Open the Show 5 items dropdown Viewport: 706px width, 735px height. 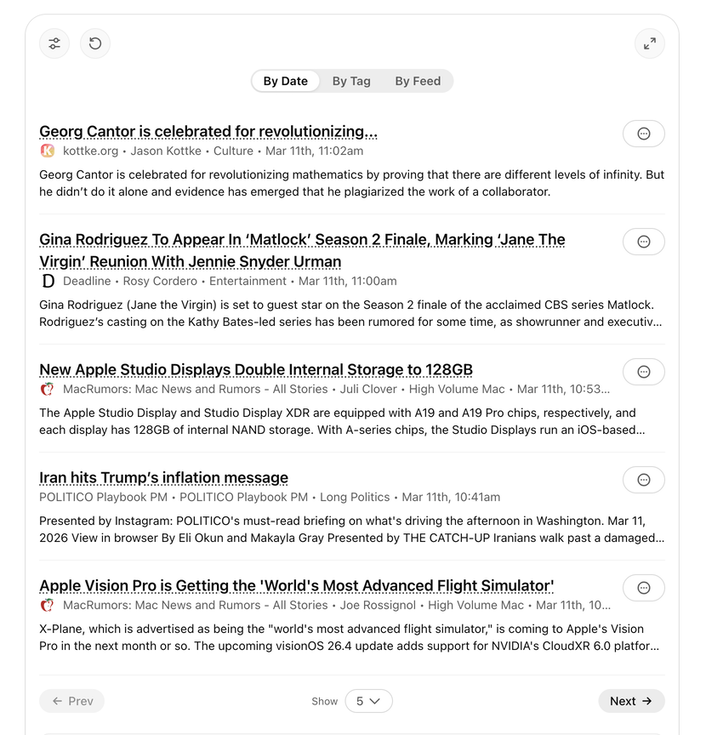coord(368,701)
